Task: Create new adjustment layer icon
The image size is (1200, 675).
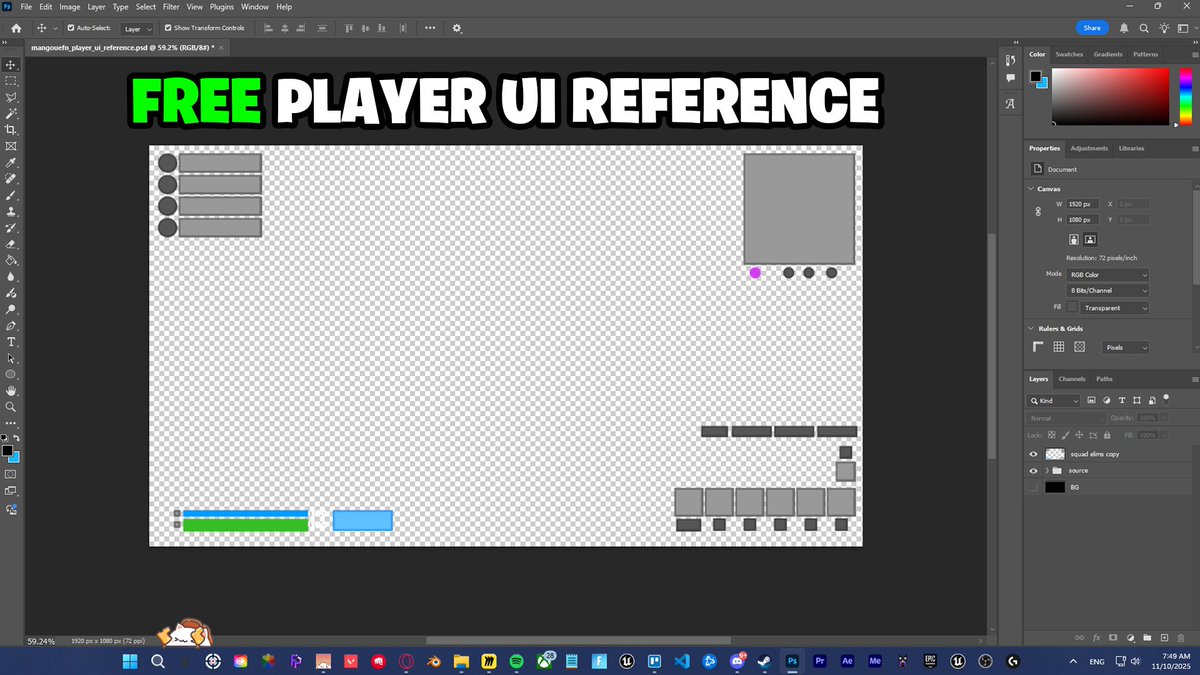Action: click(1130, 637)
